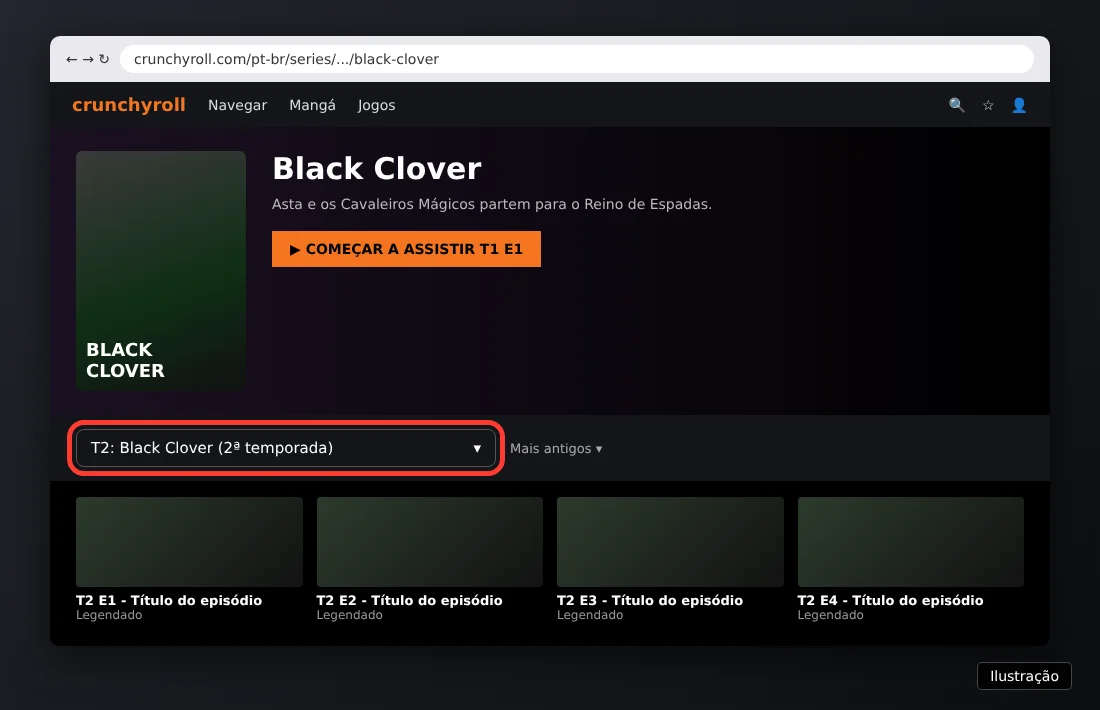Go forward with the browser forward arrow
This screenshot has width=1100, height=710.
pyautogui.click(x=88, y=60)
